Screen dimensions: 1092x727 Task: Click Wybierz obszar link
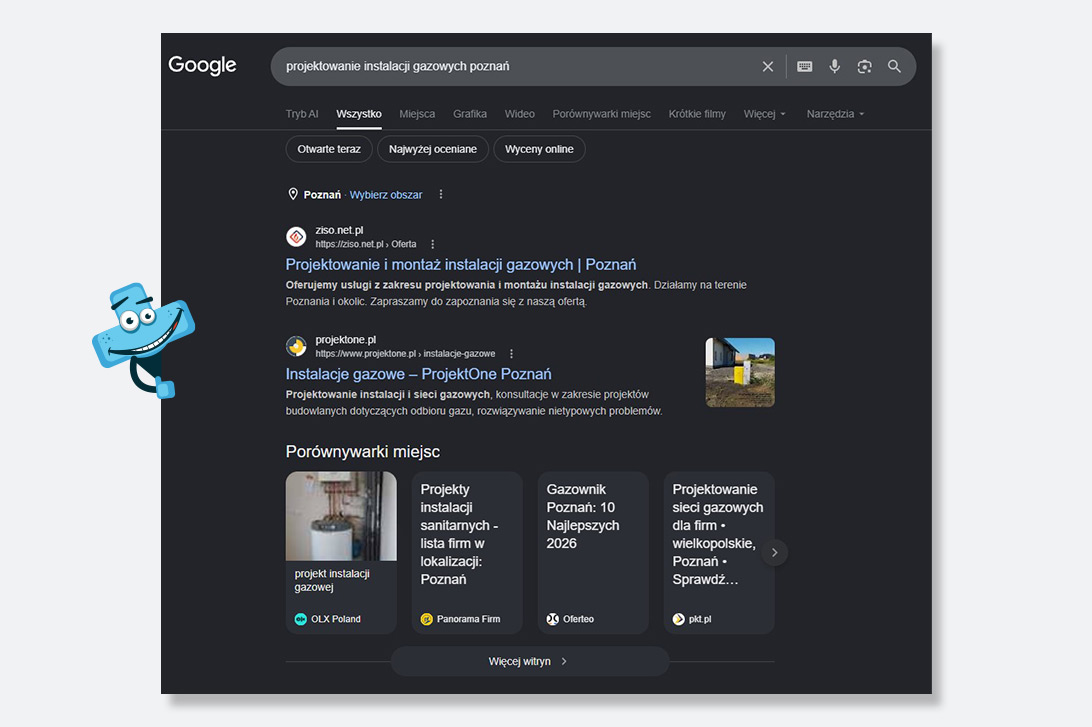click(386, 195)
